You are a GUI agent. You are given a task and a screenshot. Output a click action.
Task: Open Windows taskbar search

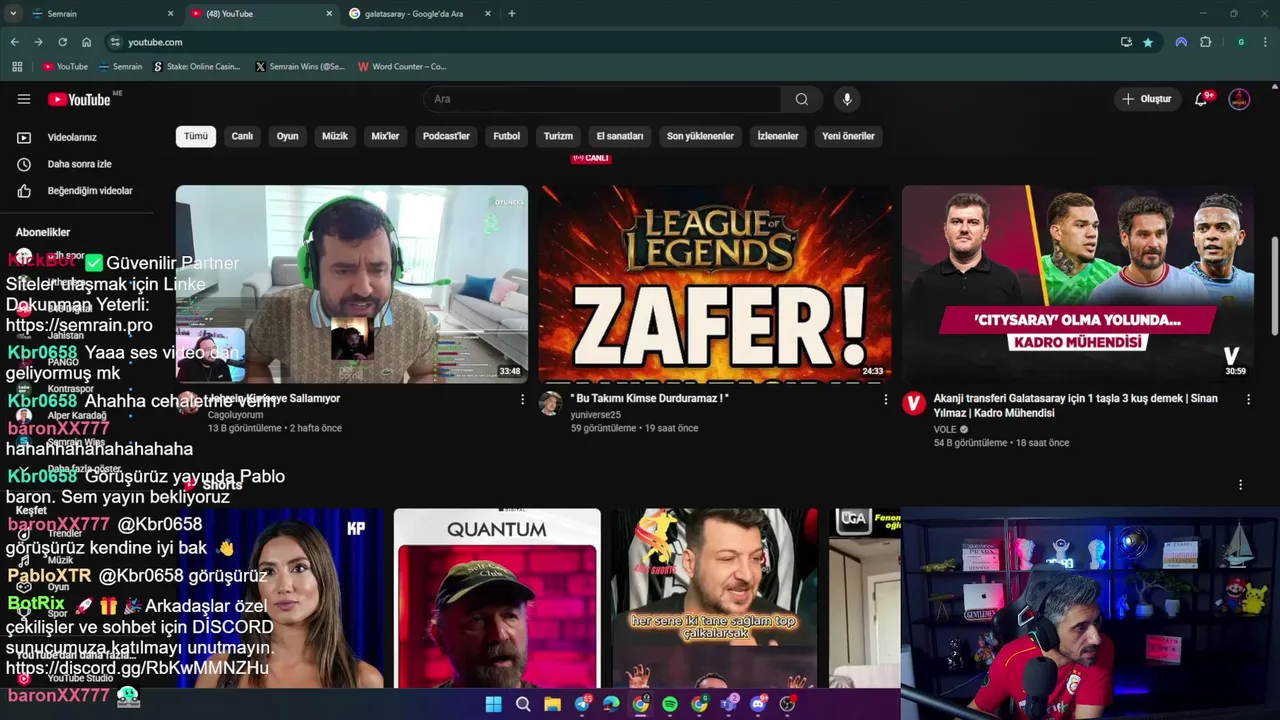pos(523,704)
